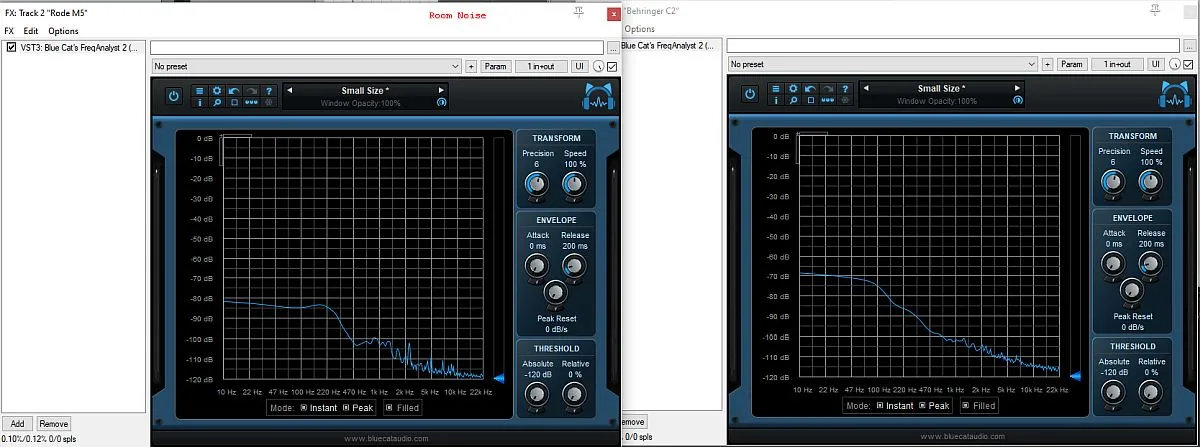This screenshot has width=1200, height=447.
Task: Click the Speed knob in Rode M5 Transform section
Action: pyautogui.click(x=573, y=184)
